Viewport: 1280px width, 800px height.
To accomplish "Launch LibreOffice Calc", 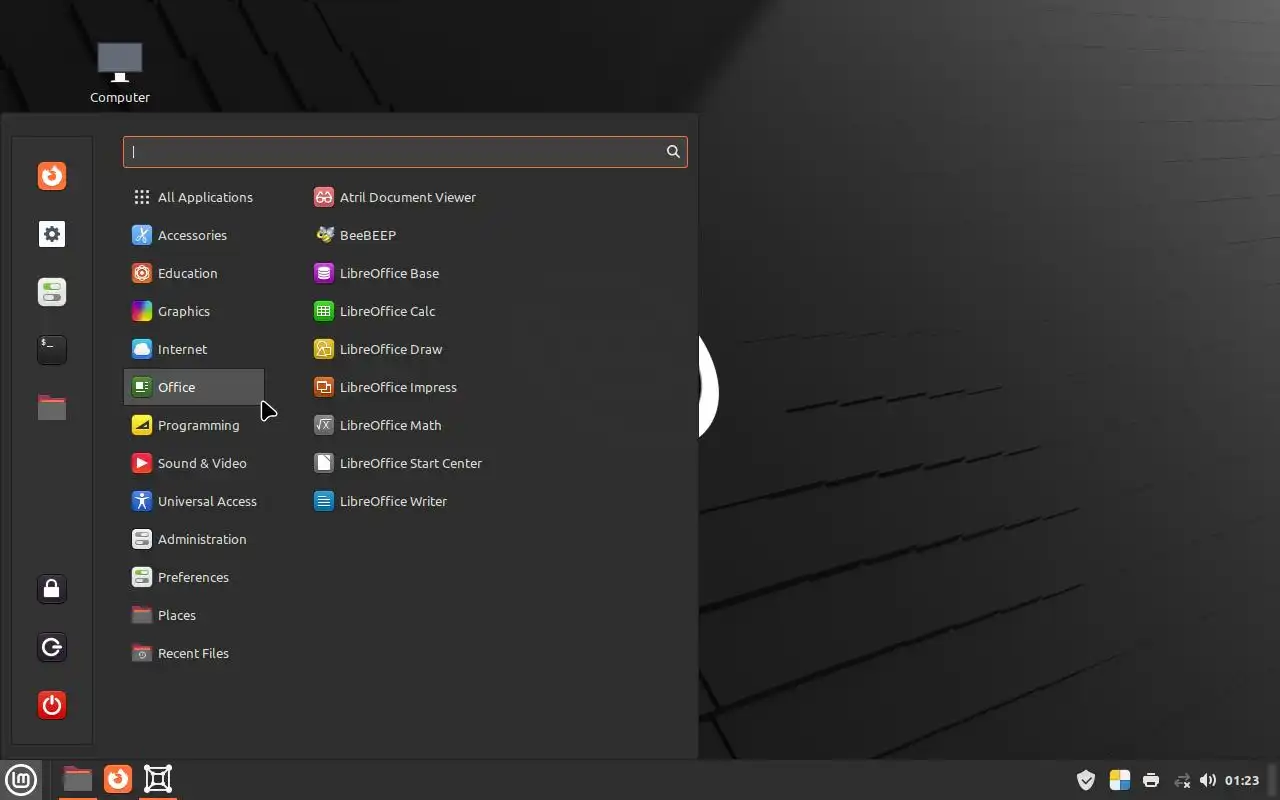I will [x=375, y=311].
